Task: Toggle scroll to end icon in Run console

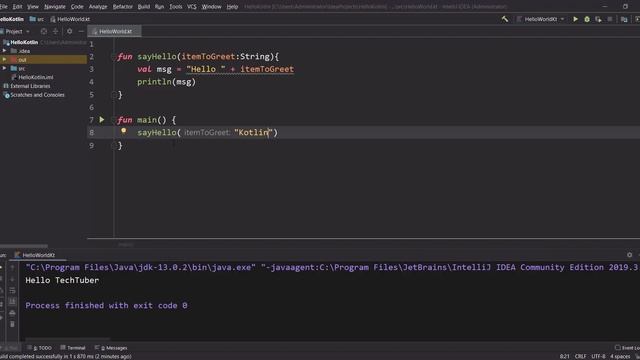Action: click(12, 302)
